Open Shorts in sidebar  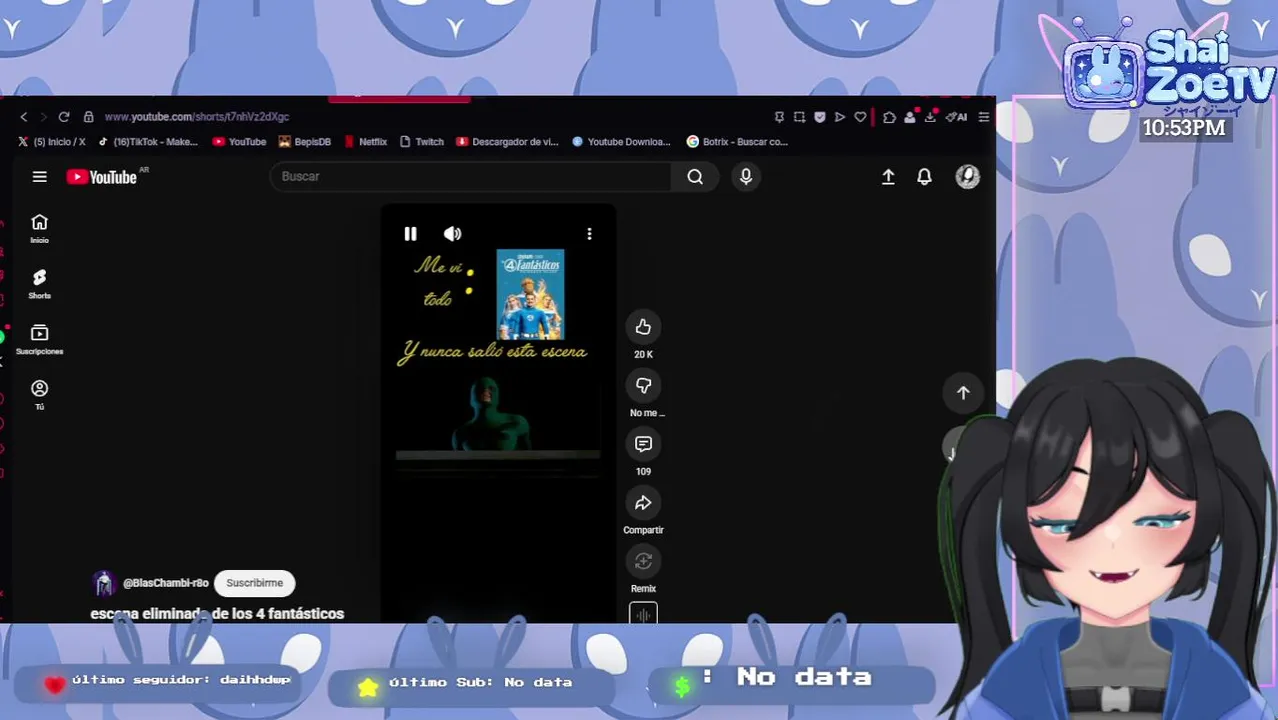(x=39, y=284)
